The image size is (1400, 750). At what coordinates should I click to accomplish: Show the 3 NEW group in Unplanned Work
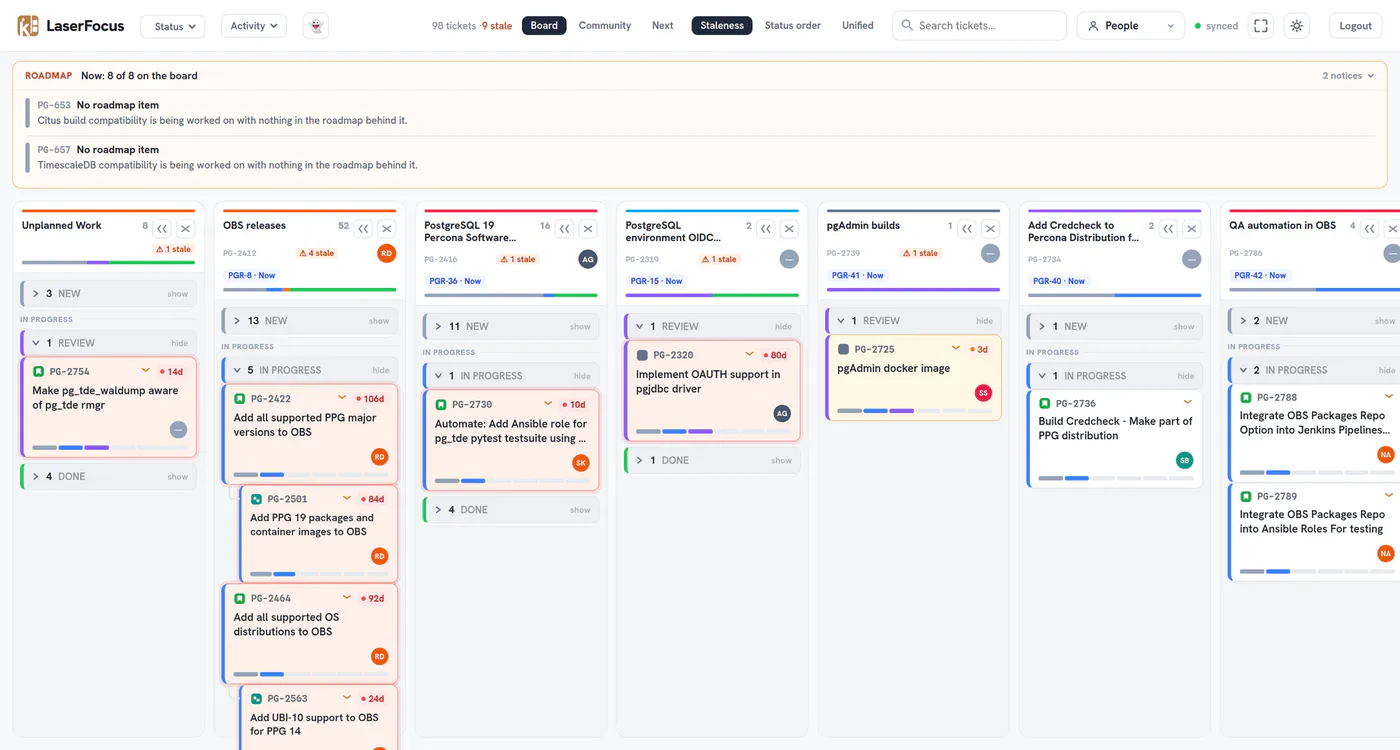coord(109,294)
